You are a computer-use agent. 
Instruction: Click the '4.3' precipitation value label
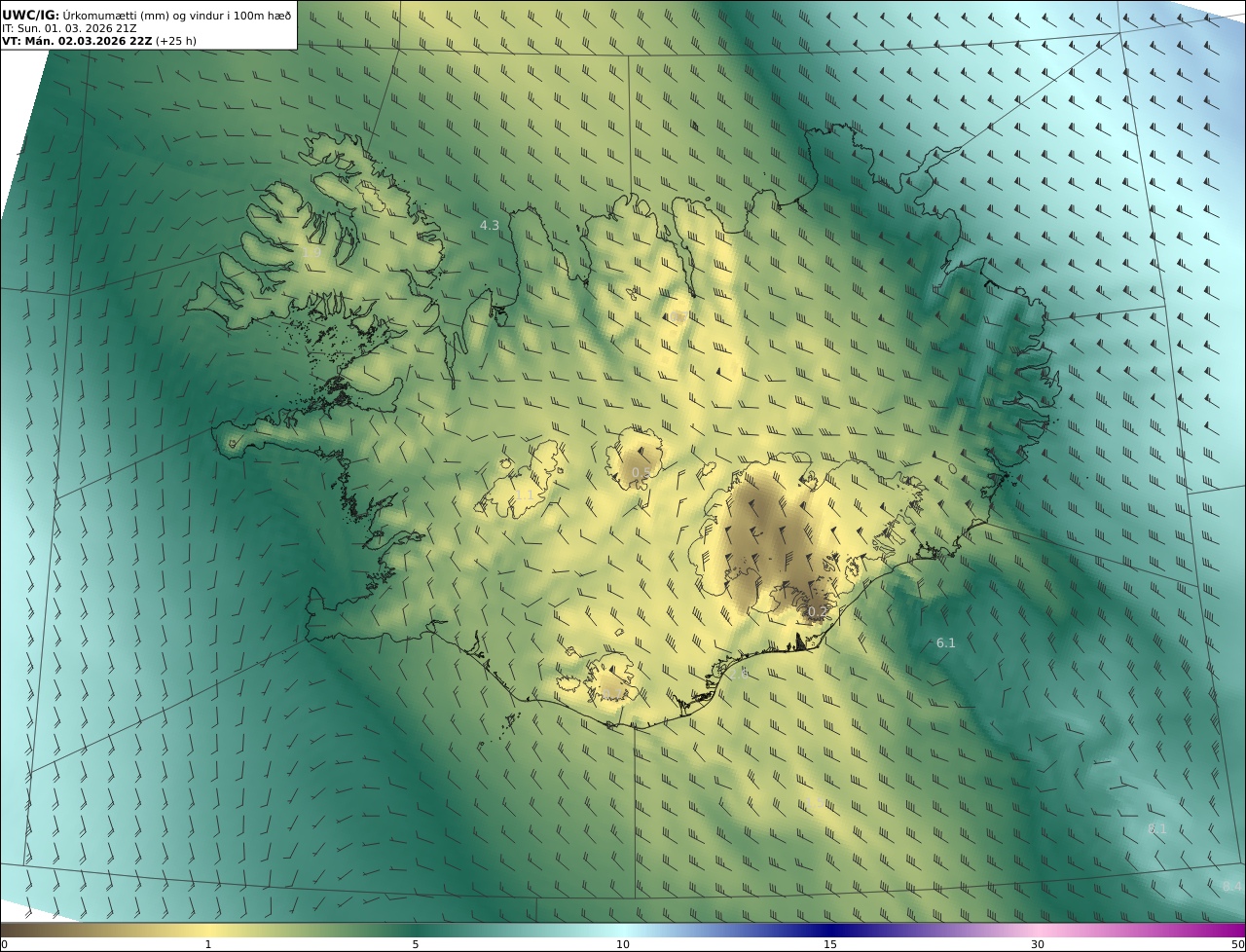(490, 226)
